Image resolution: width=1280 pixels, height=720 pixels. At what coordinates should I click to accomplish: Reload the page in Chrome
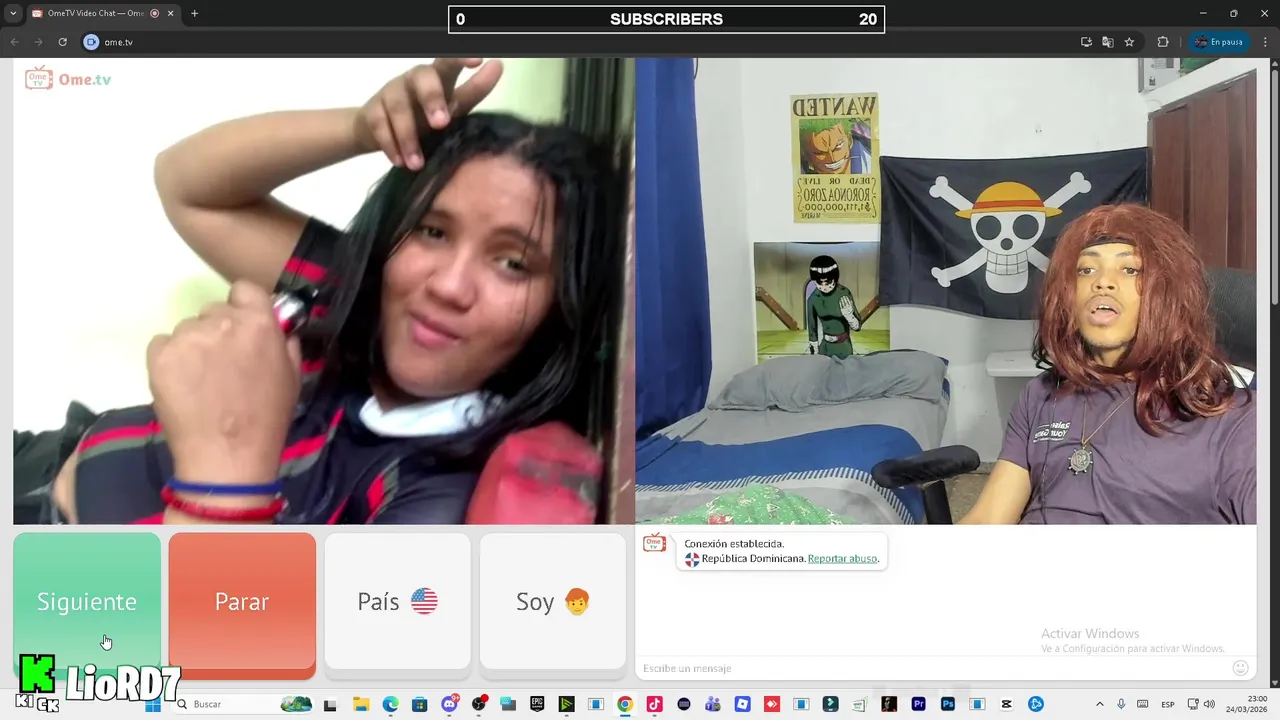click(62, 42)
